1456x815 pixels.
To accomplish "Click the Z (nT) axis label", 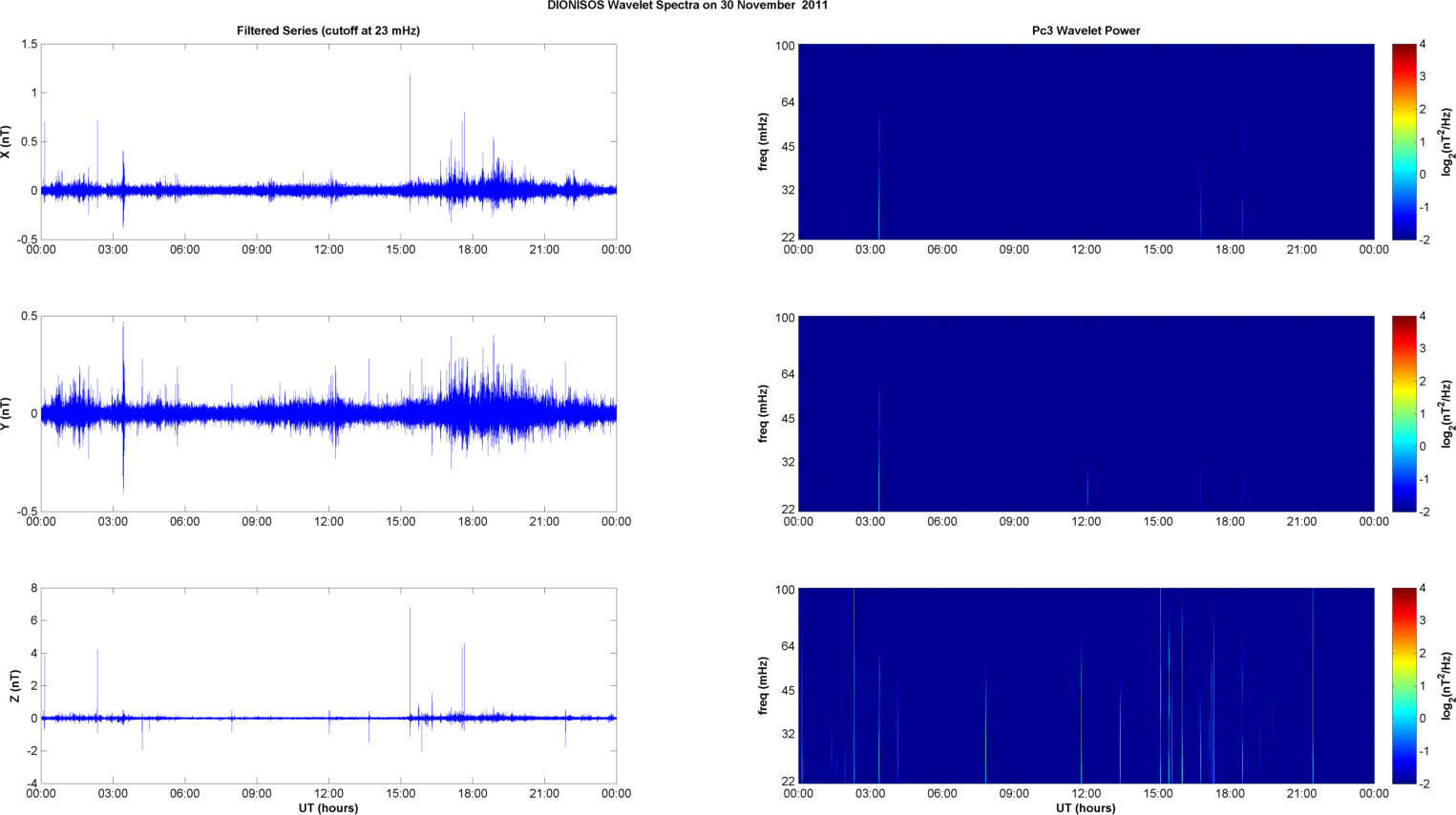I will click(x=15, y=686).
